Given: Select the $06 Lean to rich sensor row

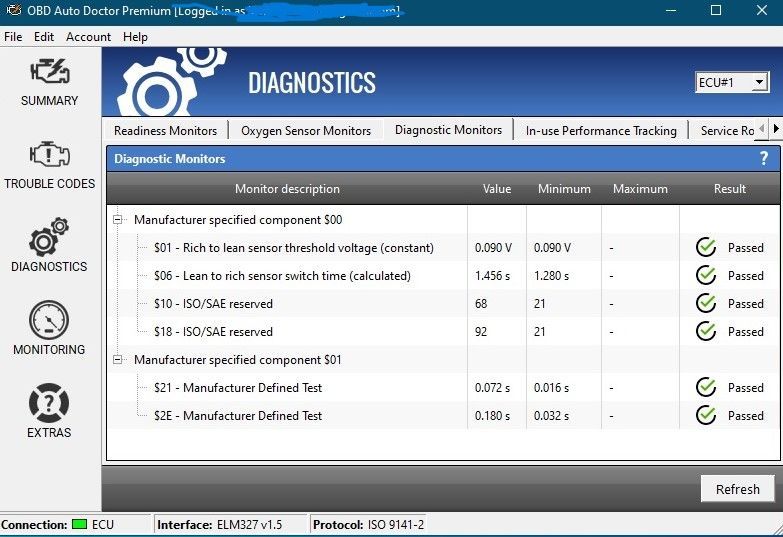Looking at the screenshot, I should point(282,275).
